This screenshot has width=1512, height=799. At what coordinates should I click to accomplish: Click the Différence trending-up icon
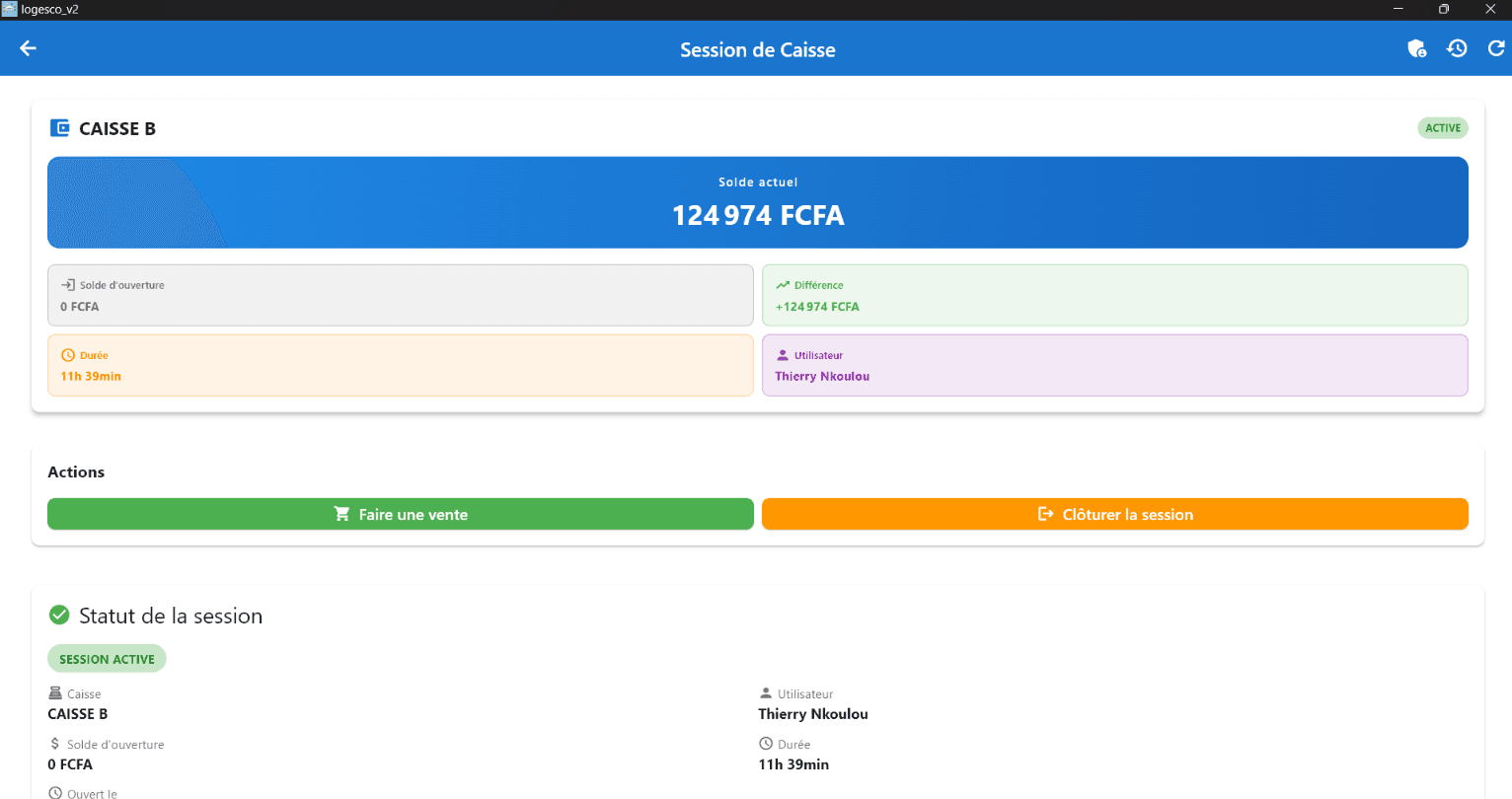tap(783, 285)
